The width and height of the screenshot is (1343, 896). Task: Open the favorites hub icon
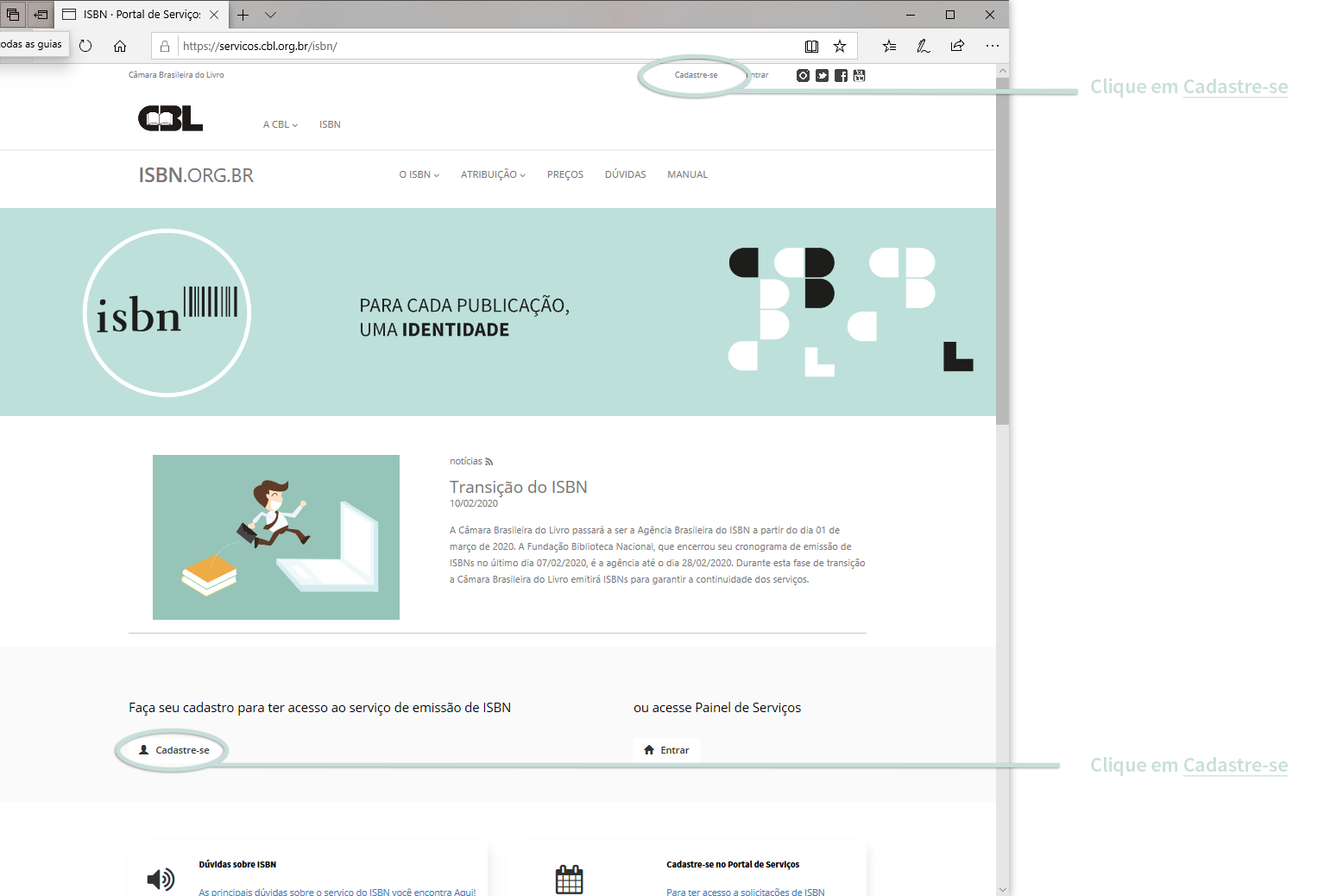click(889, 46)
